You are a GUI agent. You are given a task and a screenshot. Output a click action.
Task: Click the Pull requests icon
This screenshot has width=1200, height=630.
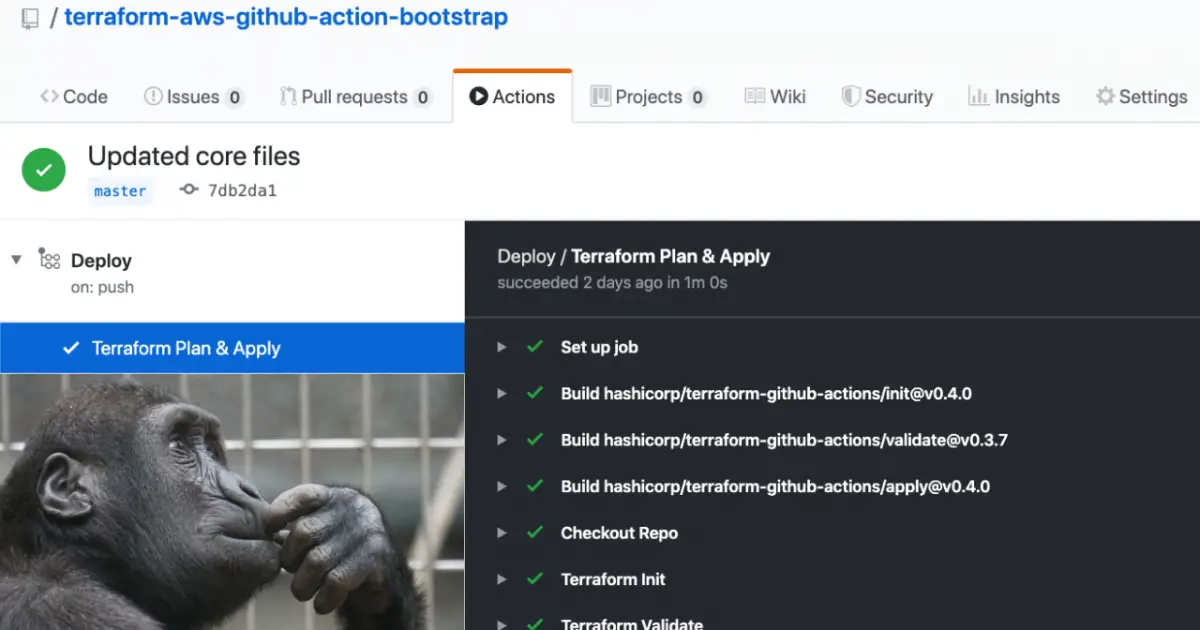pyautogui.click(x=288, y=97)
